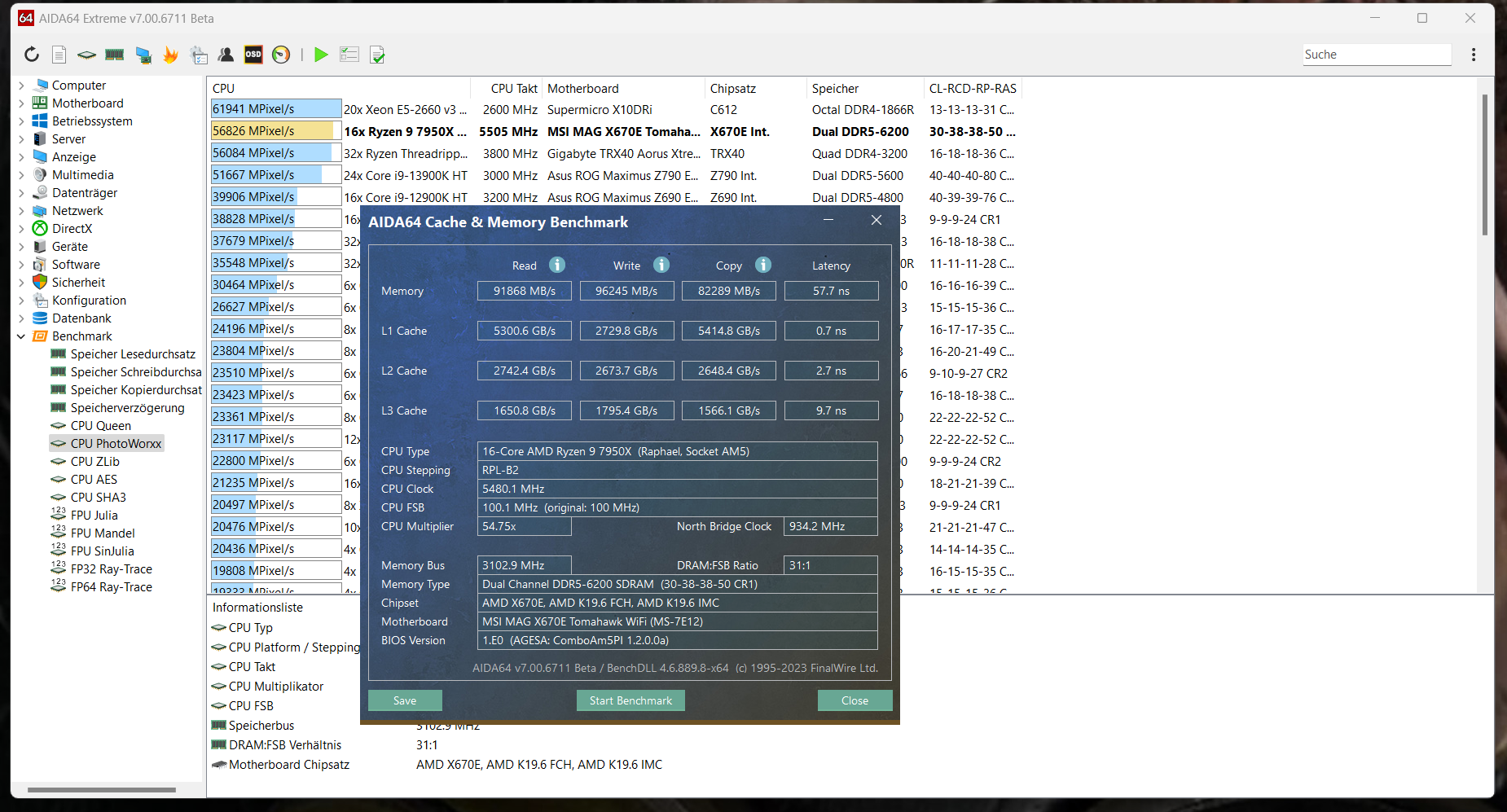Sort by the Speicher column header
The height and width of the screenshot is (812, 1507).
835,88
